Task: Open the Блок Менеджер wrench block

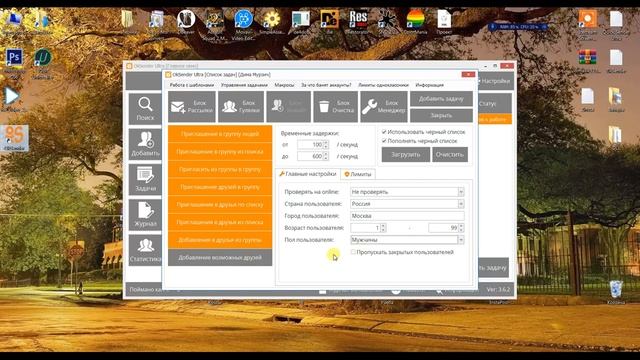Action: 384,107
